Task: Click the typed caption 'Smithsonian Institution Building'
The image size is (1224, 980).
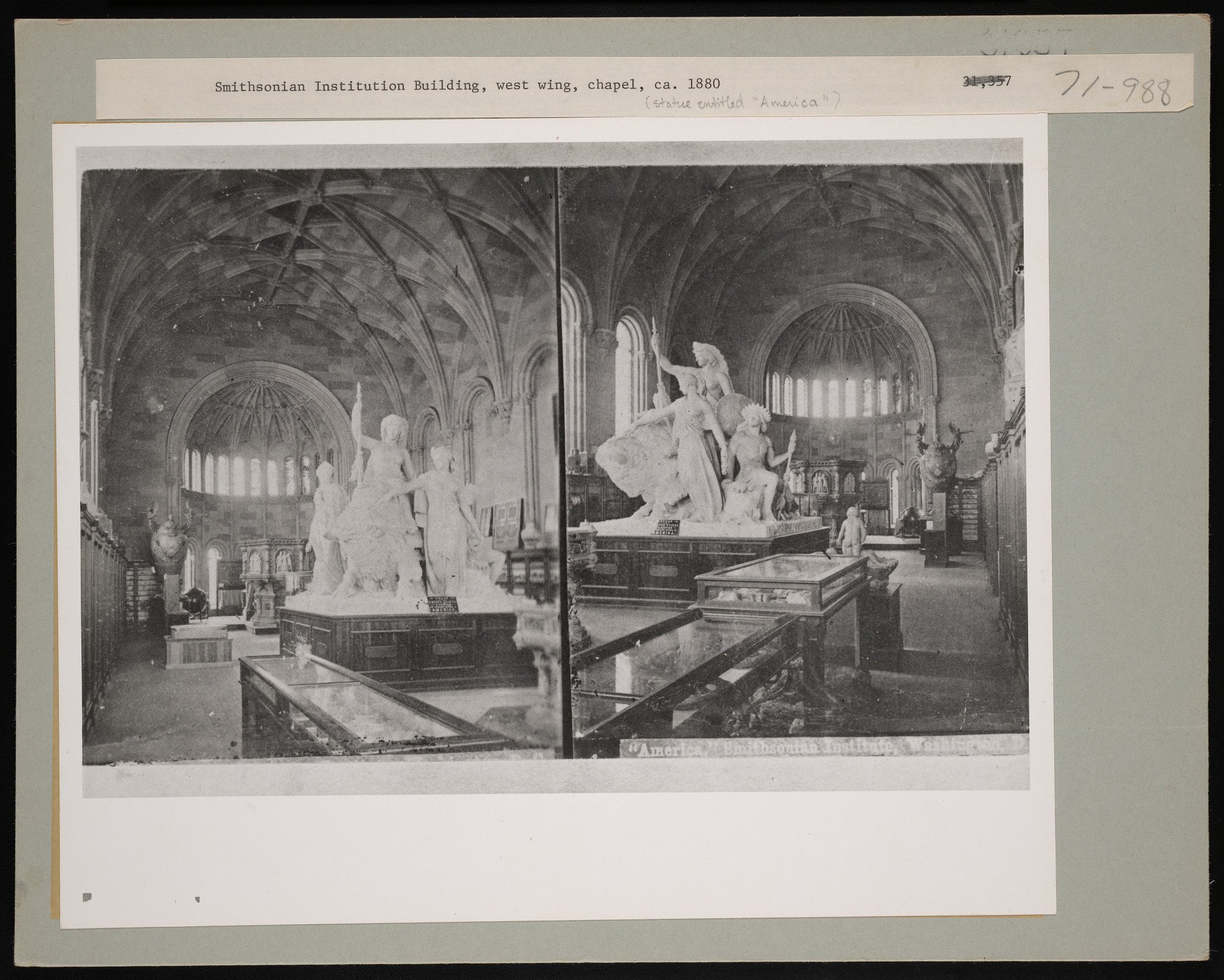Action: (346, 86)
